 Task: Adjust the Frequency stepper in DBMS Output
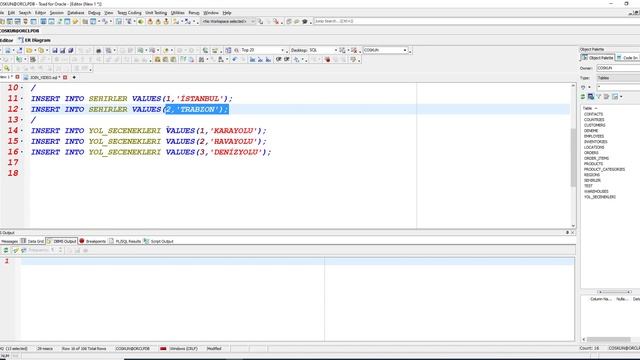[x=60, y=250]
